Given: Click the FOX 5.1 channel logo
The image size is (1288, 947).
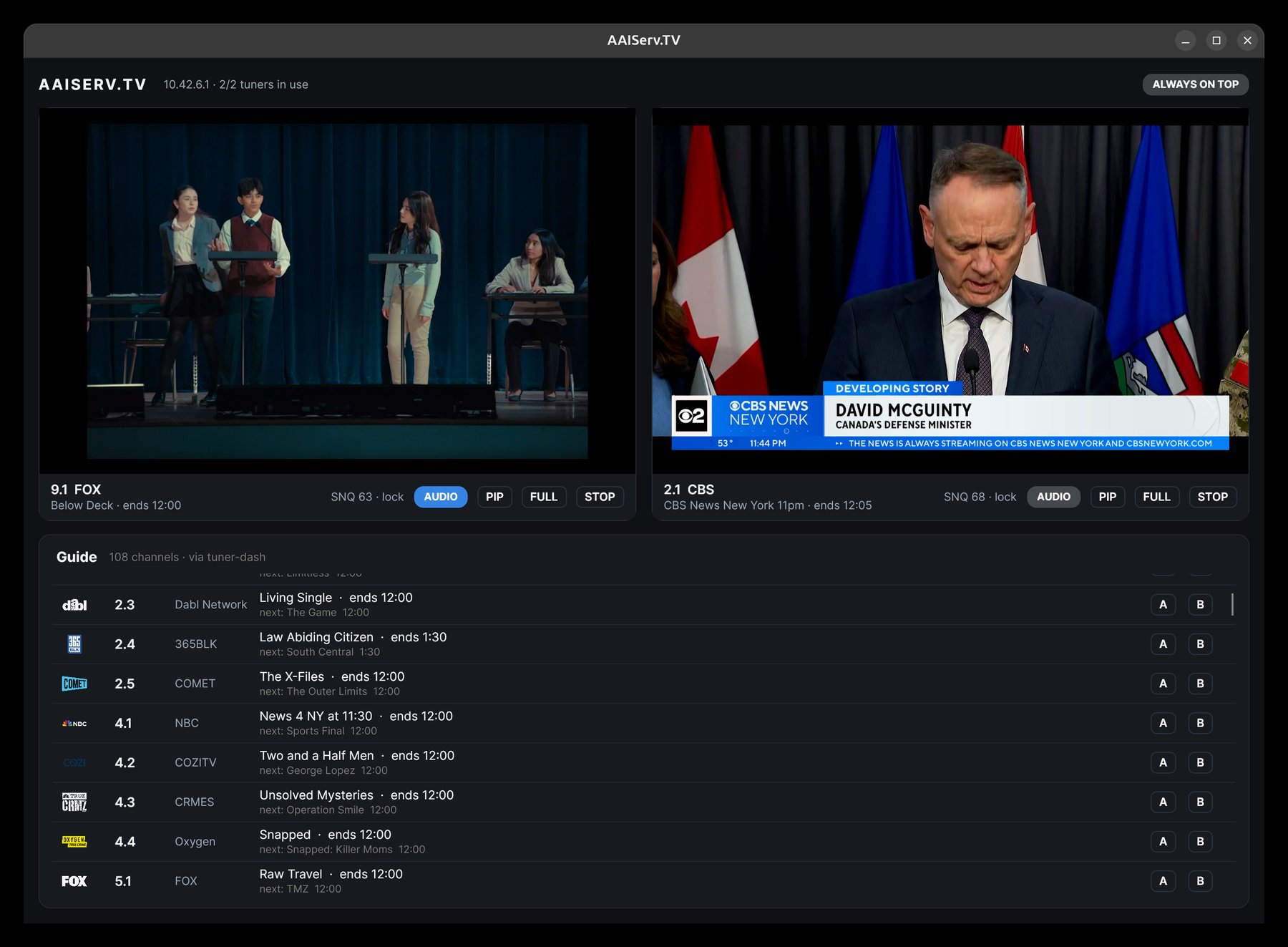Looking at the screenshot, I should (x=74, y=881).
